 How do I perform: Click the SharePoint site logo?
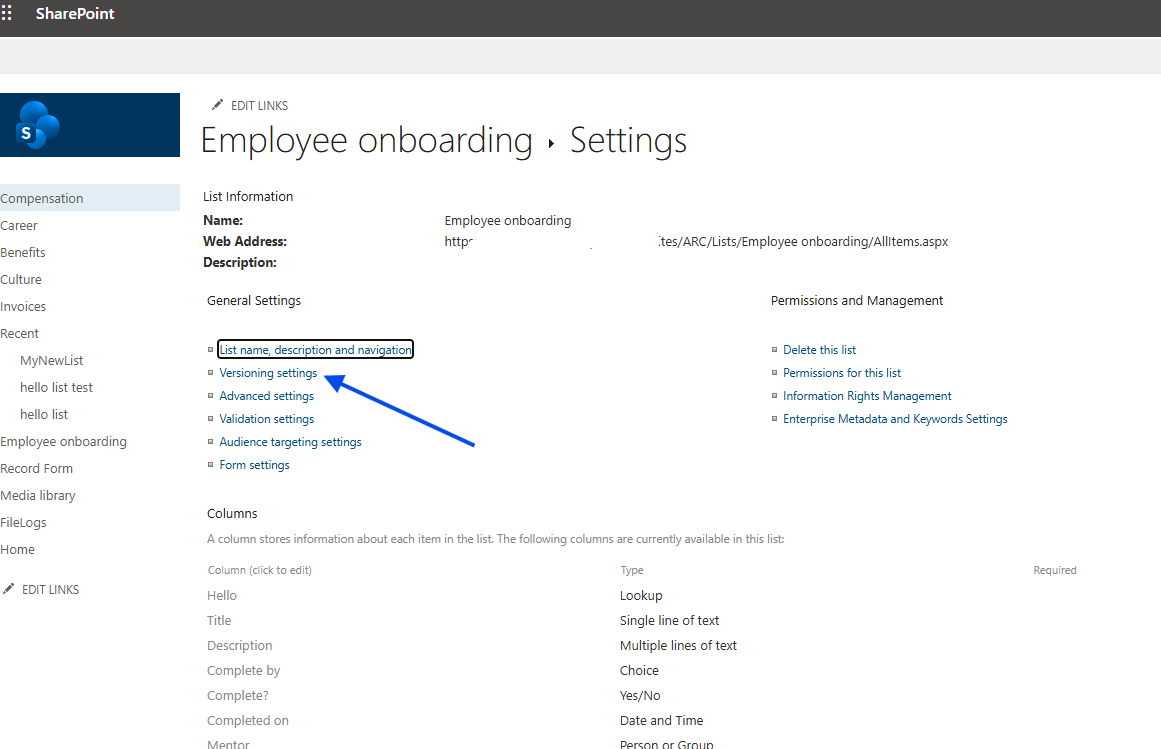pos(39,126)
